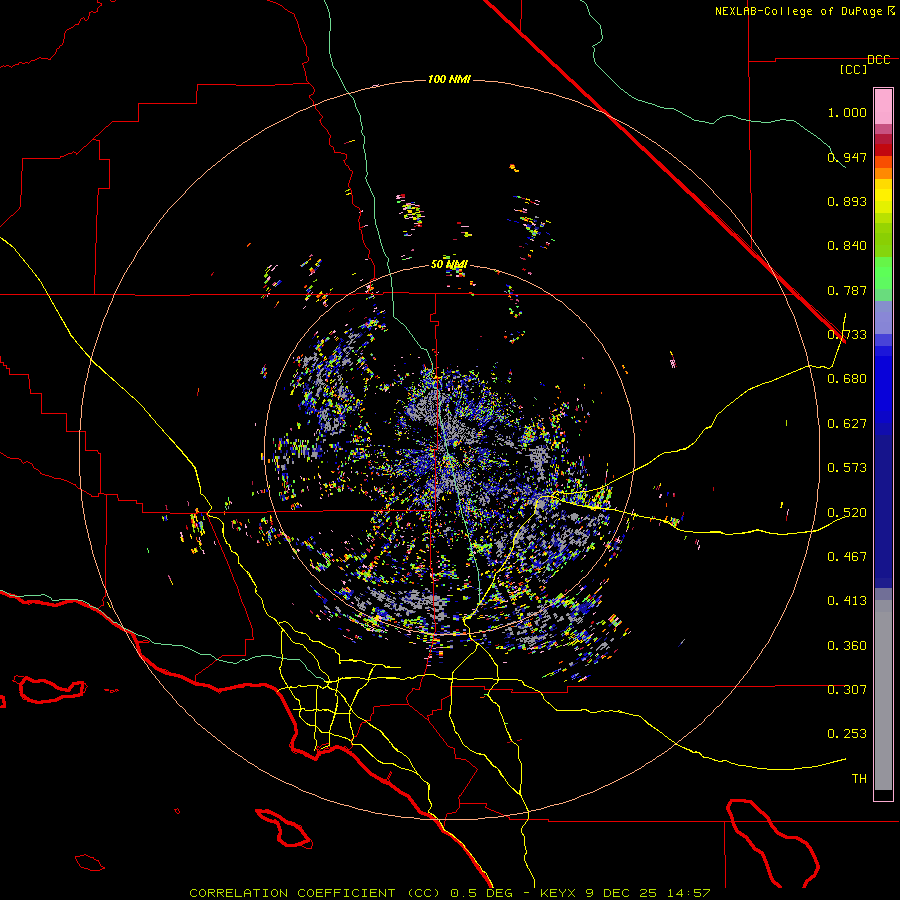Click the 100 NMI range ring label
Image resolution: width=900 pixels, height=900 pixels.
(x=449, y=79)
